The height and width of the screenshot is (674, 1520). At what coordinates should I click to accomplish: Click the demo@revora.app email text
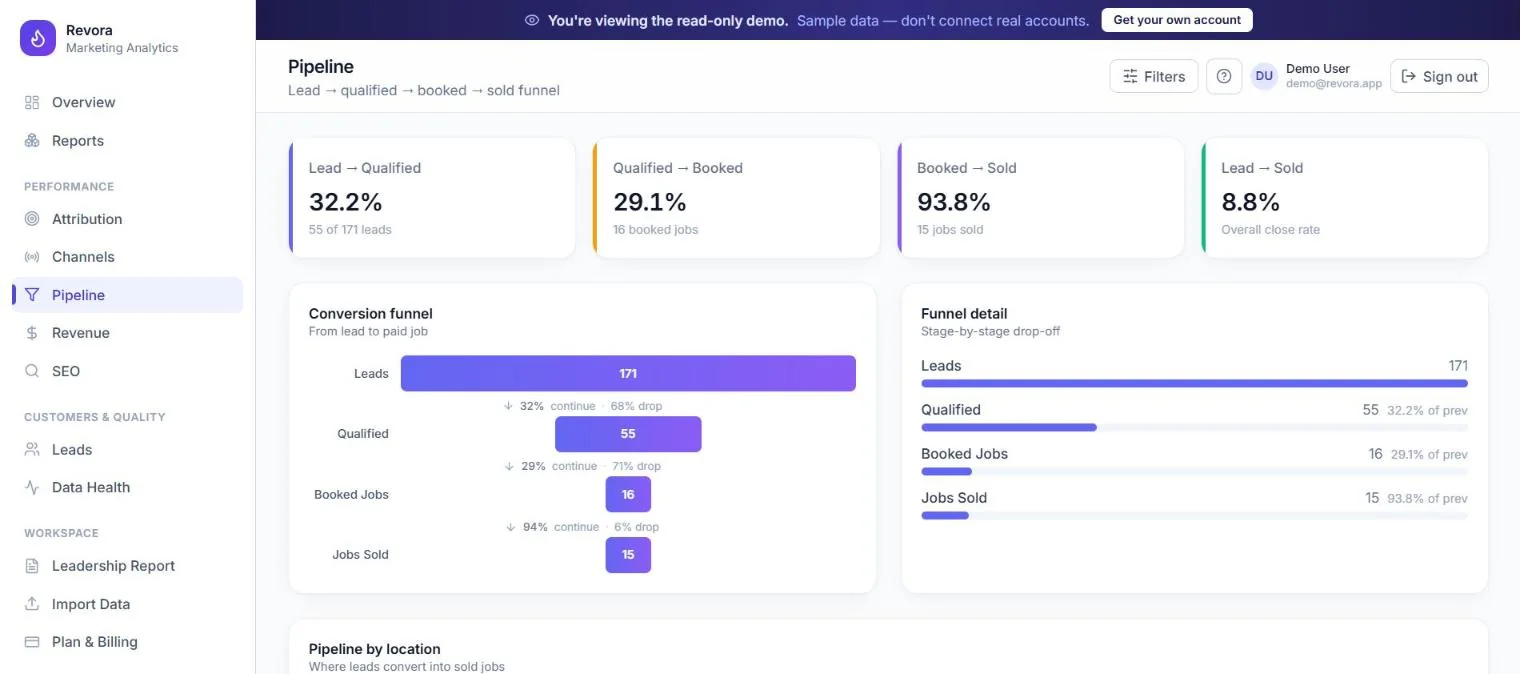tap(1334, 84)
